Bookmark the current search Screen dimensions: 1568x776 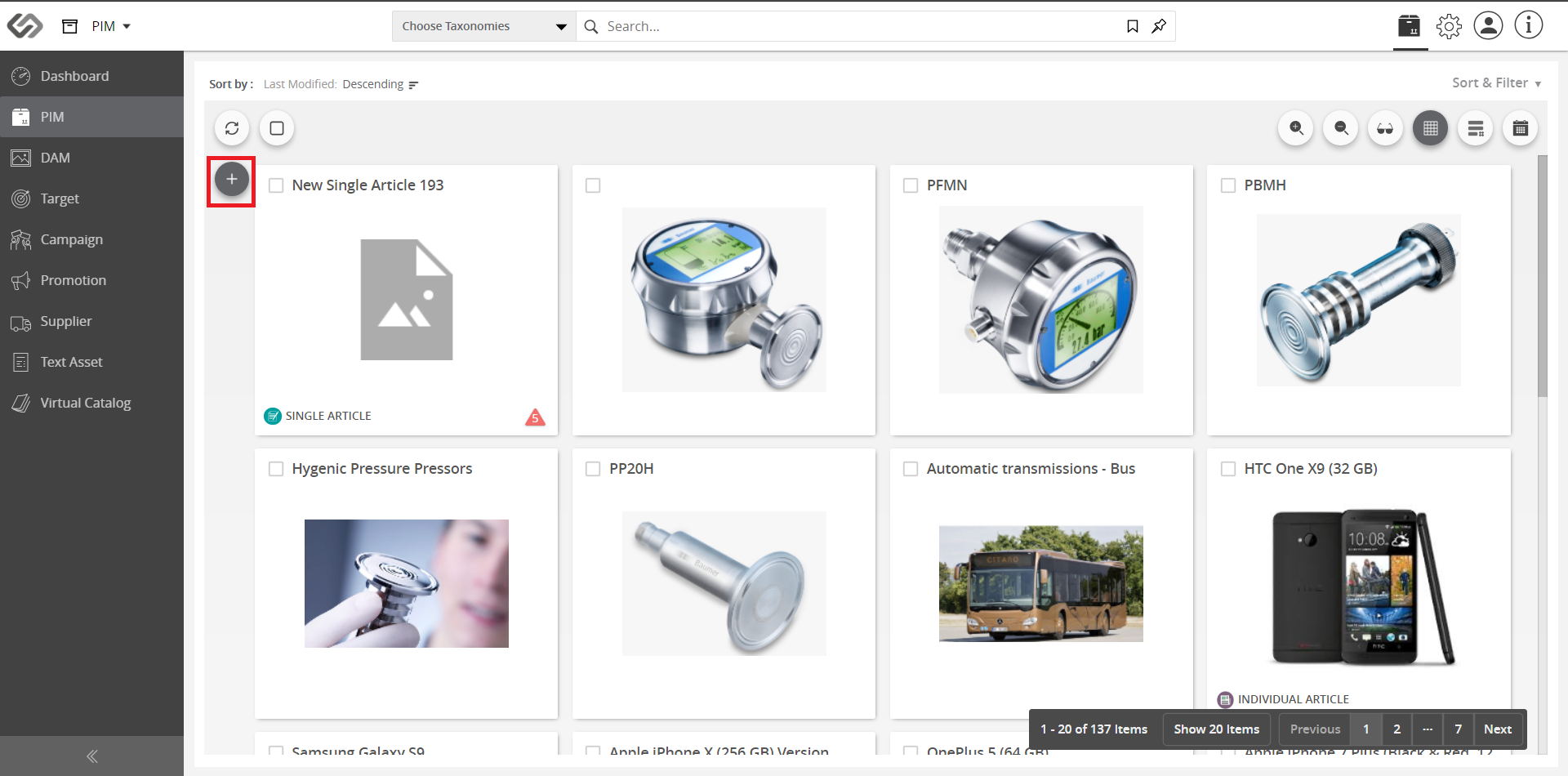point(1133,26)
